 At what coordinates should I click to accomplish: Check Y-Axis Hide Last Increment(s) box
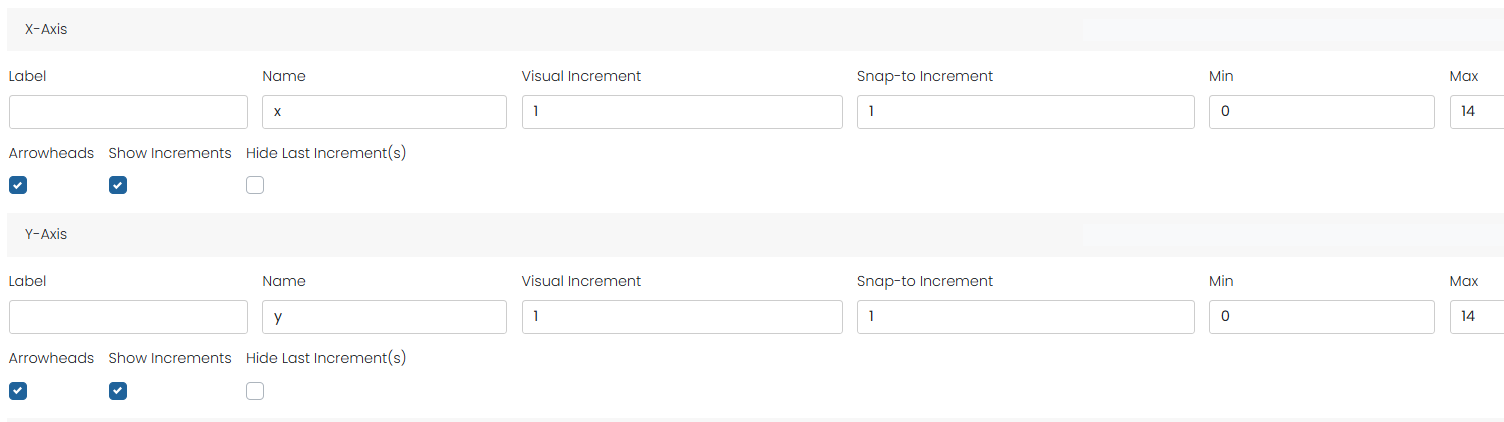tap(255, 391)
